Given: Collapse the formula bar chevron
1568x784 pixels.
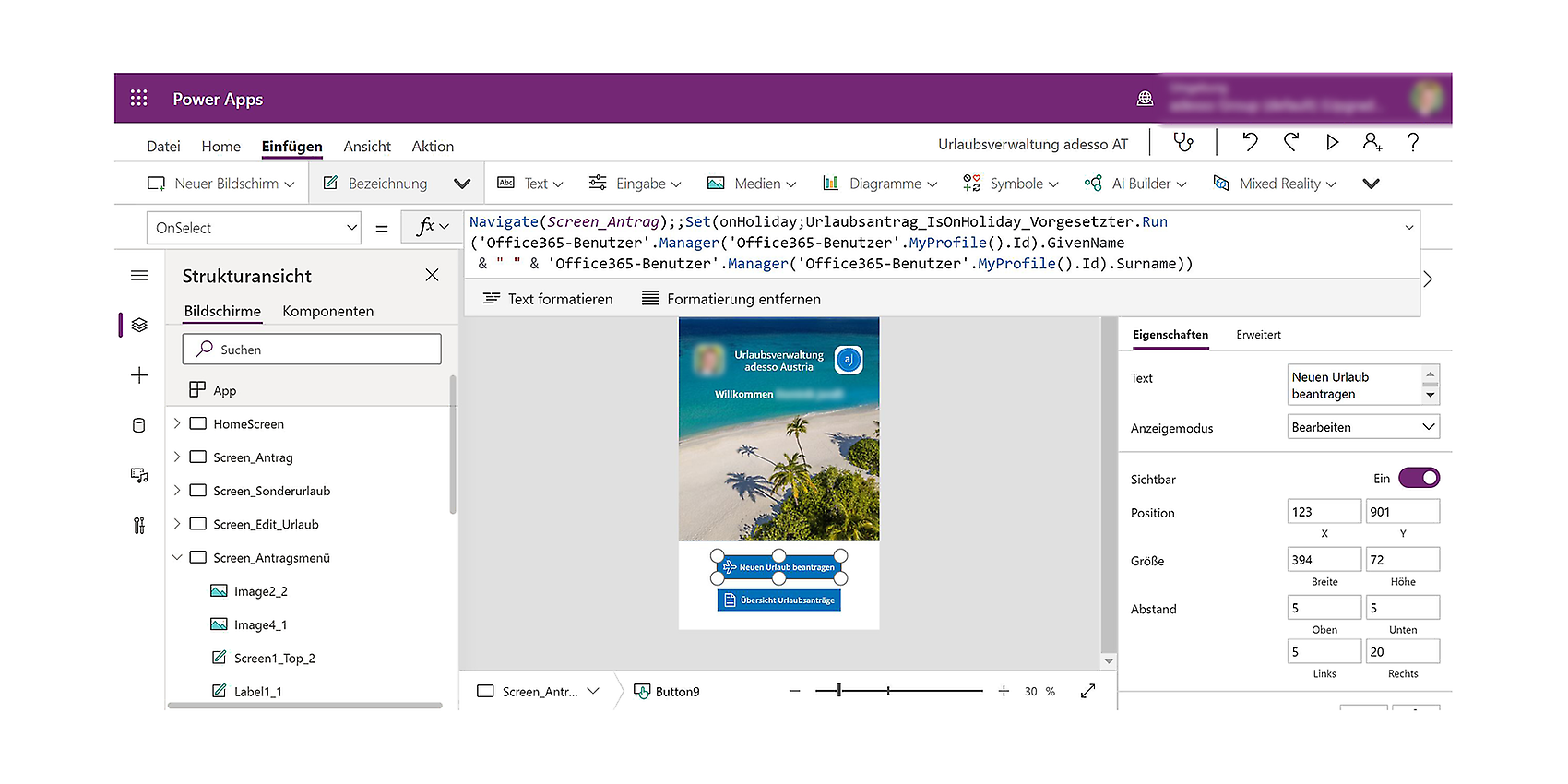Looking at the screenshot, I should pyautogui.click(x=1409, y=227).
